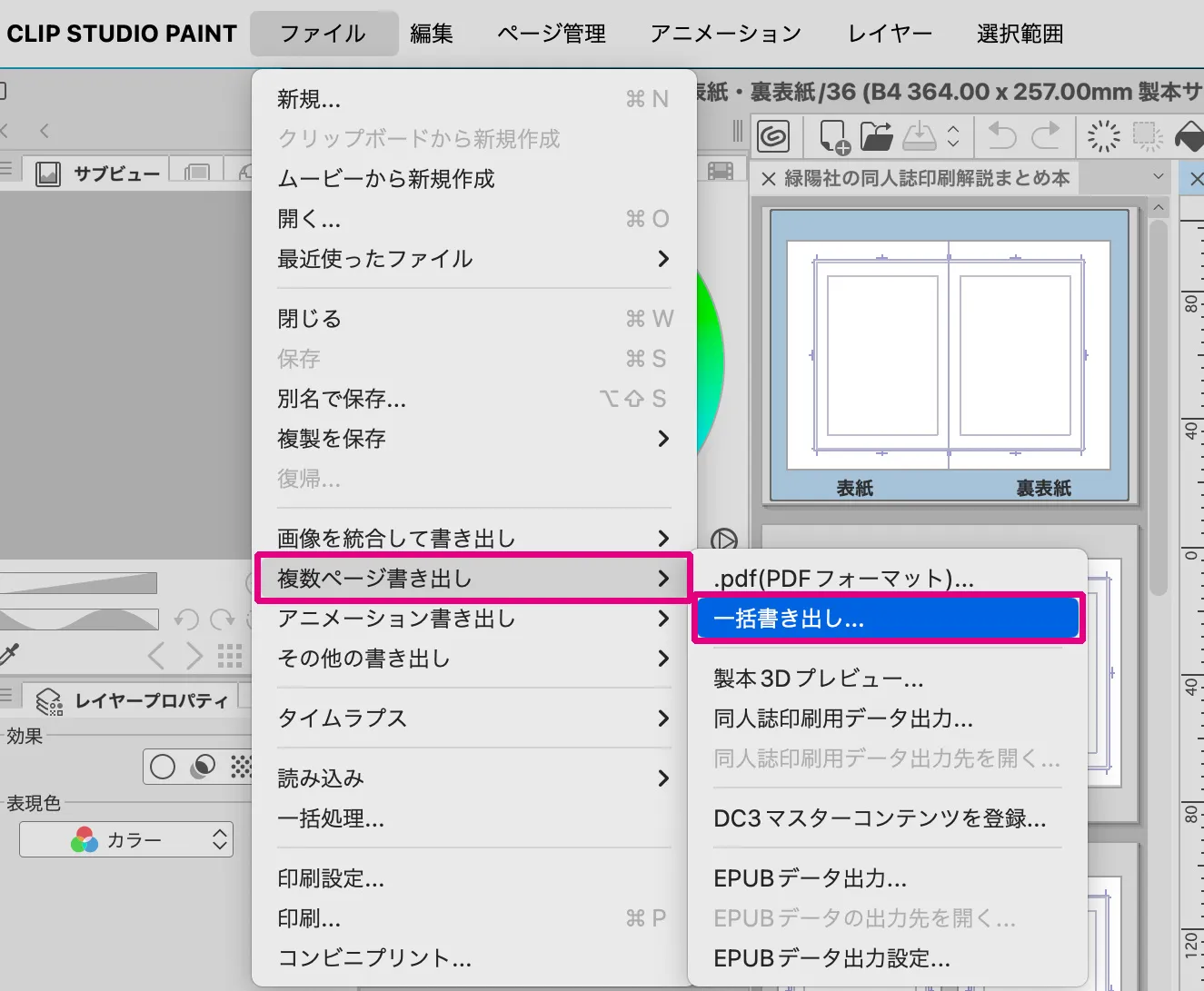Switch to the サブビュー tab
1204x991 pixels.
[x=97, y=173]
